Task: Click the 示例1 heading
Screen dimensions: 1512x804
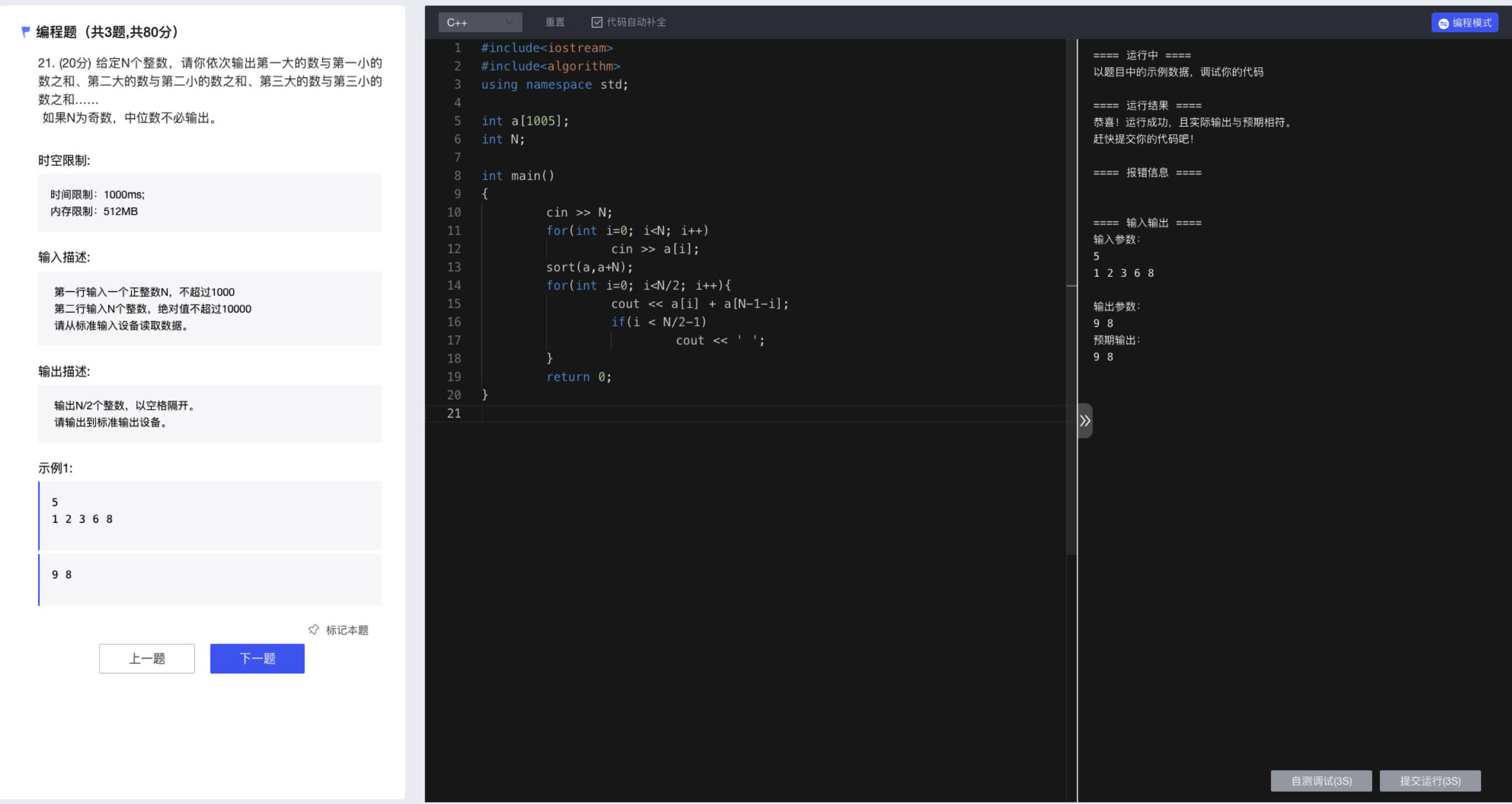Action: click(55, 468)
